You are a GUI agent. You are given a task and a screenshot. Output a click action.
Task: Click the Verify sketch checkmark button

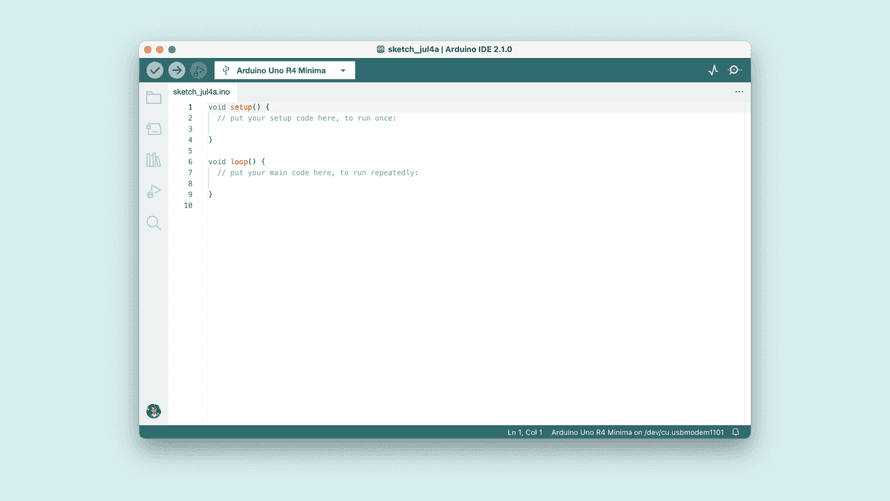[x=155, y=70]
